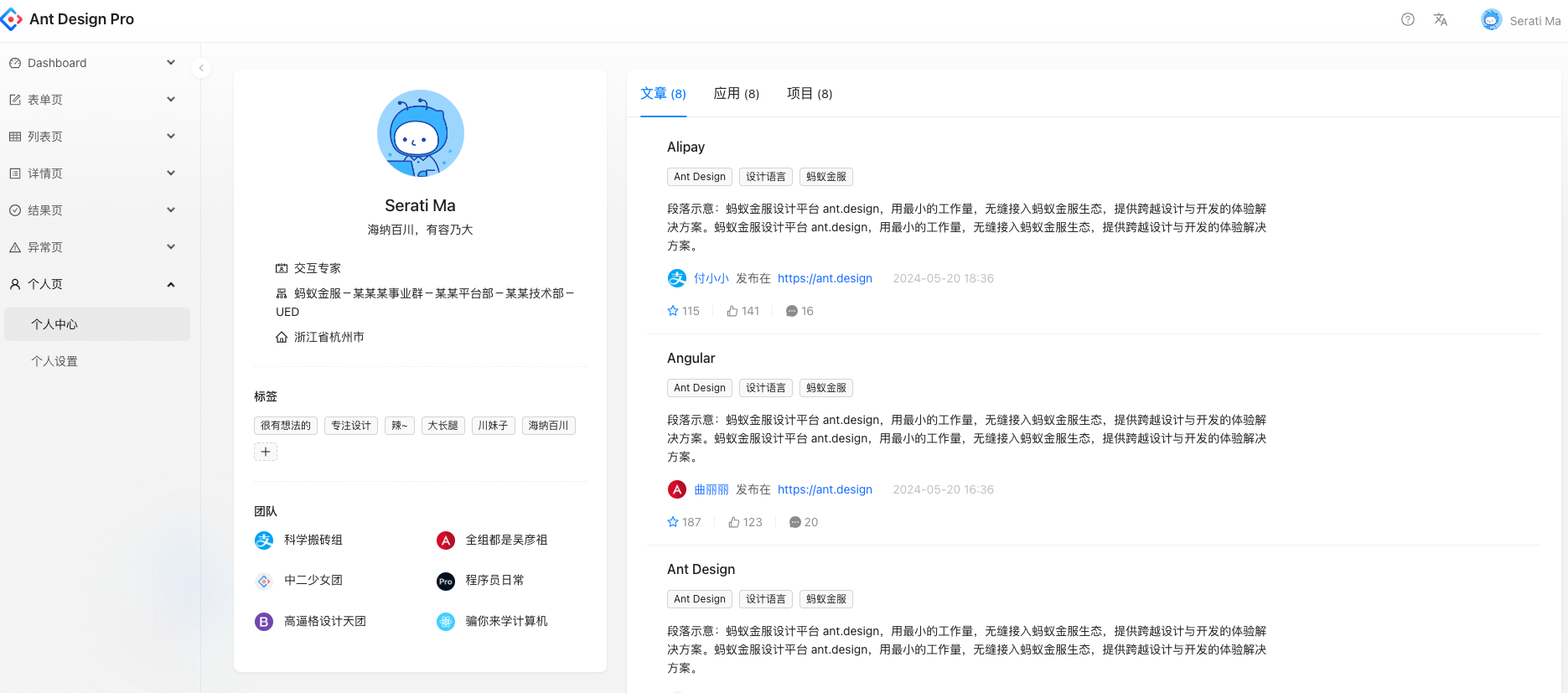Like the Alipay article (141)

pos(732,311)
